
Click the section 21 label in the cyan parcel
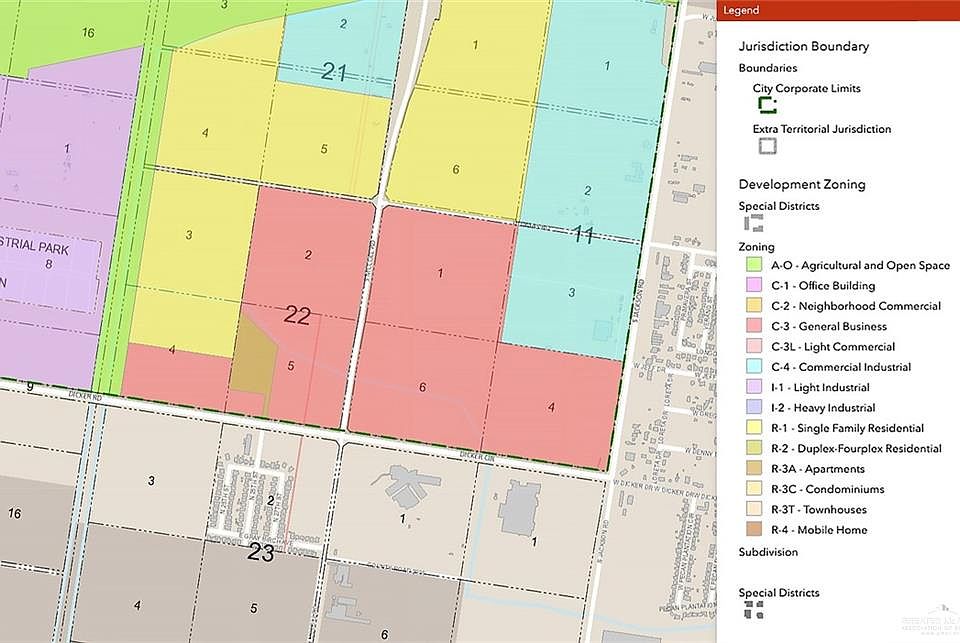click(x=334, y=71)
